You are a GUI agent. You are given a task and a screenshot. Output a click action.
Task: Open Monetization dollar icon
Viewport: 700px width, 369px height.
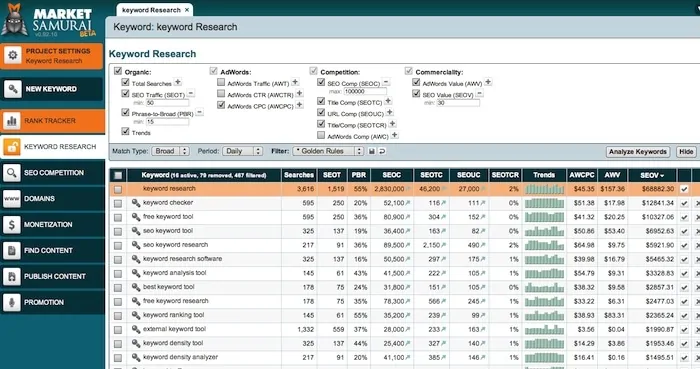(x=12, y=224)
